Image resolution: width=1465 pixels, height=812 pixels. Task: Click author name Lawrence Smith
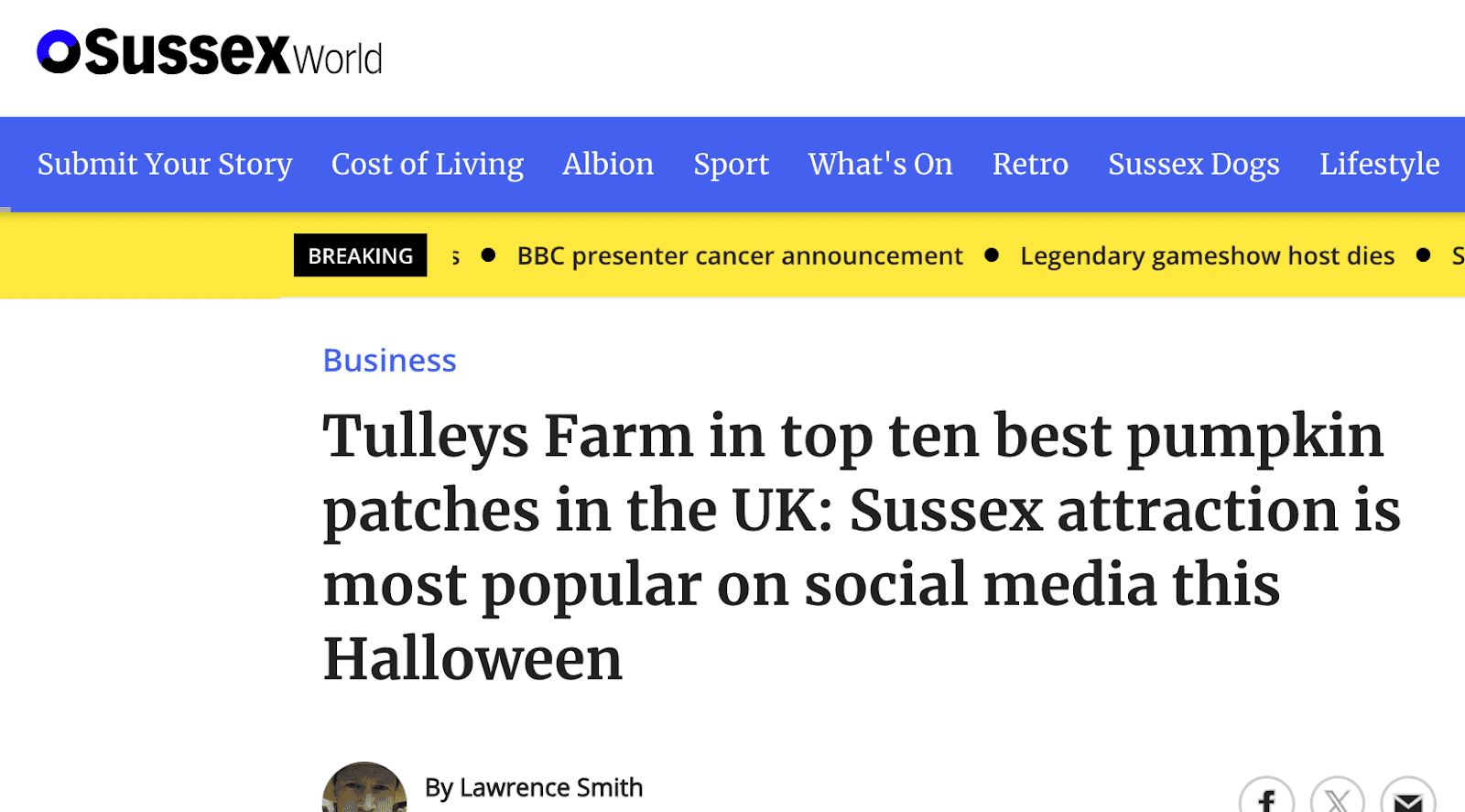pyautogui.click(x=534, y=787)
